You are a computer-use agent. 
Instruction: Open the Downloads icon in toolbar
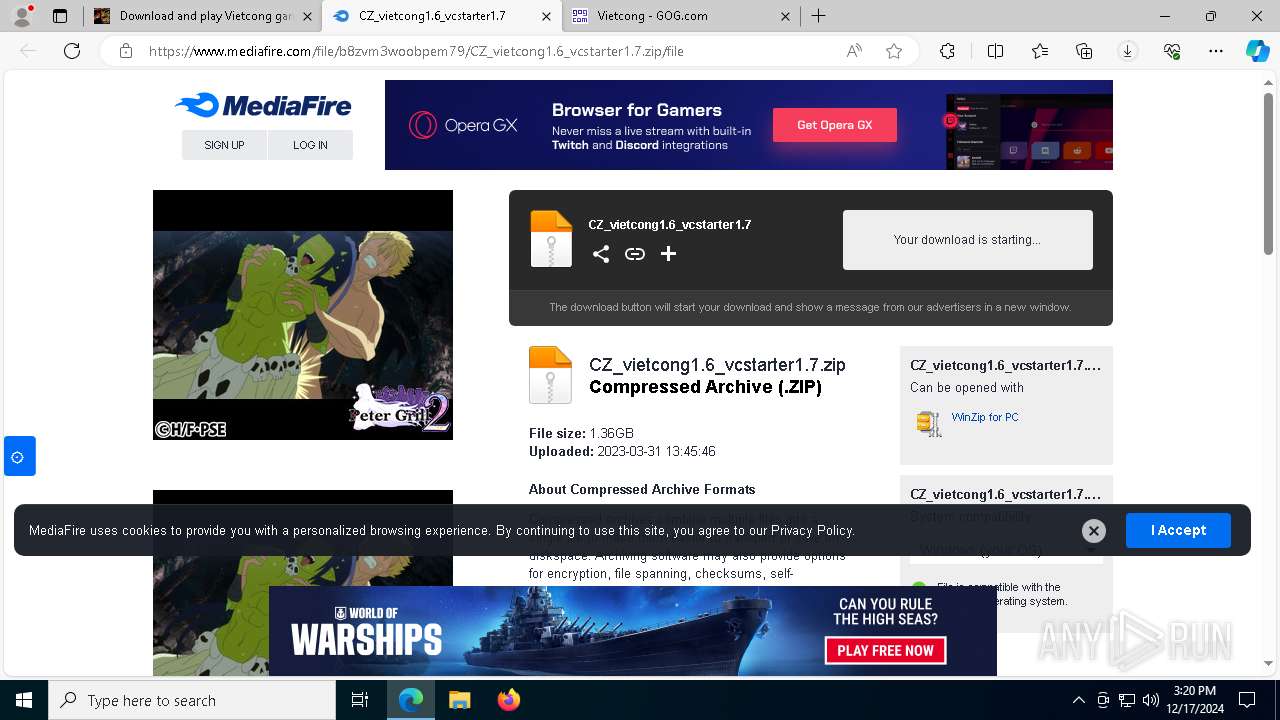click(1128, 51)
